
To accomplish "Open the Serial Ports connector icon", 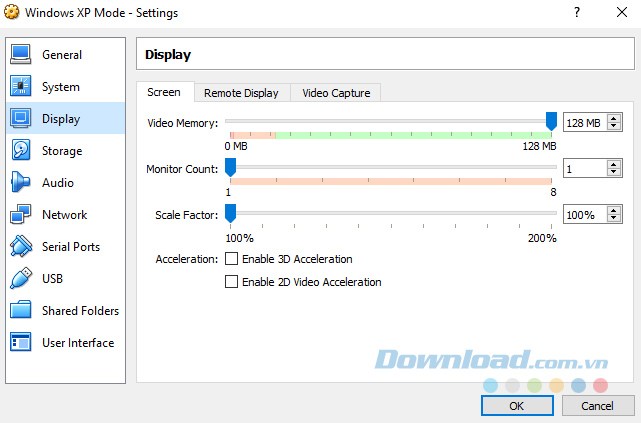I will (x=20, y=246).
